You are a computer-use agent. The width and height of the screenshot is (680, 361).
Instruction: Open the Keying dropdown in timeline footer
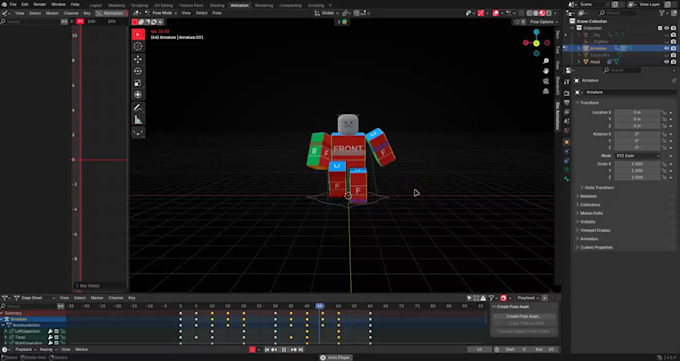tap(48, 349)
